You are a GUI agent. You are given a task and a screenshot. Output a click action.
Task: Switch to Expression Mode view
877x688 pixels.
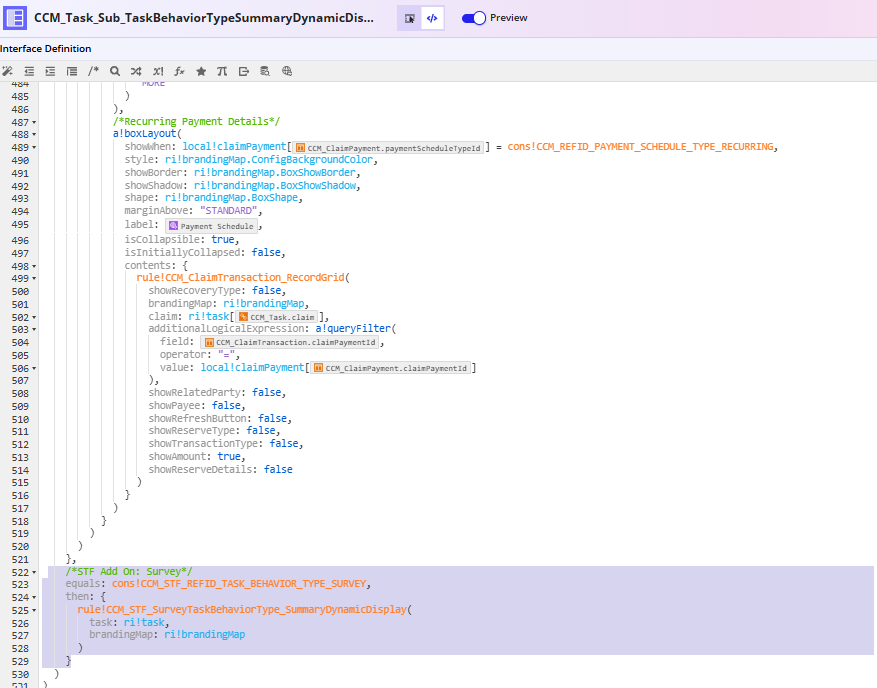[x=432, y=18]
